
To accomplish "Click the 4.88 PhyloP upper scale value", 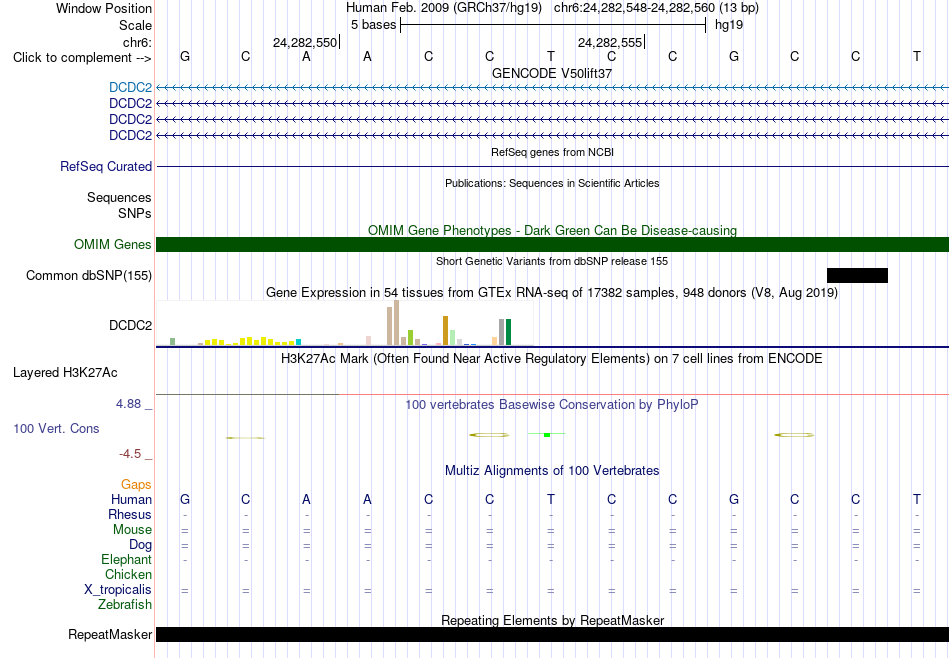I will pyautogui.click(x=129, y=404).
